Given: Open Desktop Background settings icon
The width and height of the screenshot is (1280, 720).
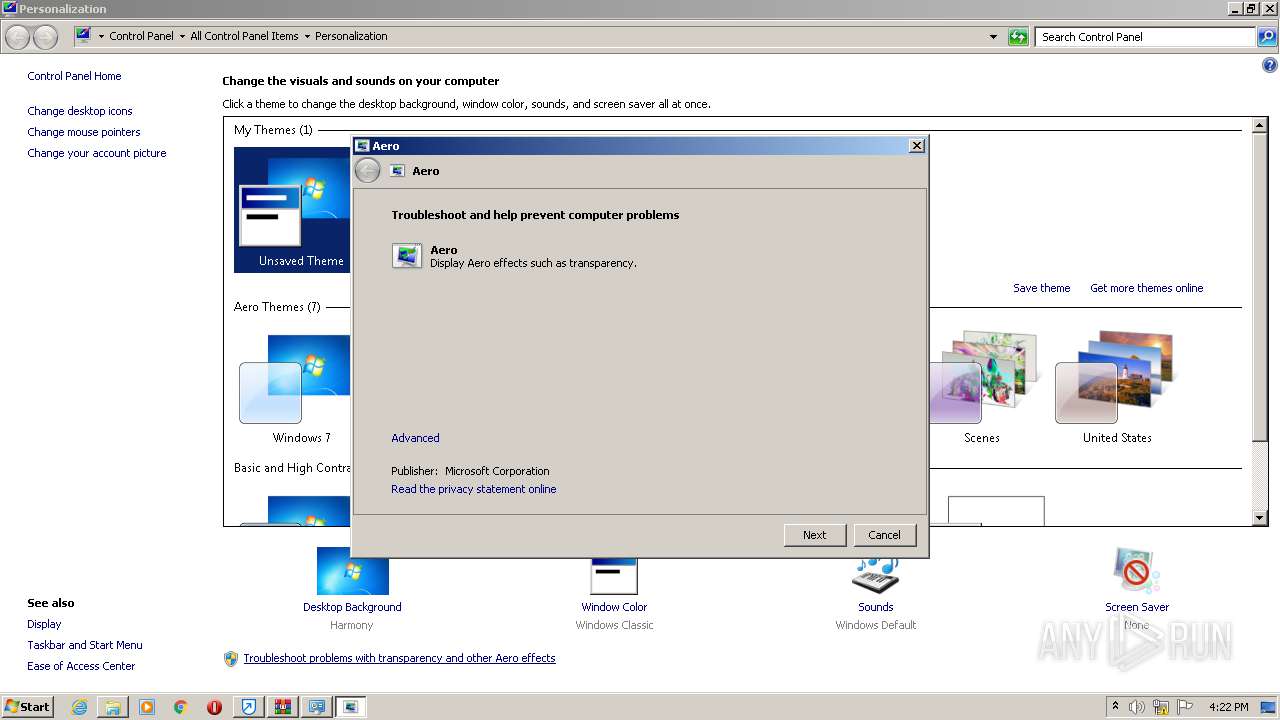Looking at the screenshot, I should point(352,571).
